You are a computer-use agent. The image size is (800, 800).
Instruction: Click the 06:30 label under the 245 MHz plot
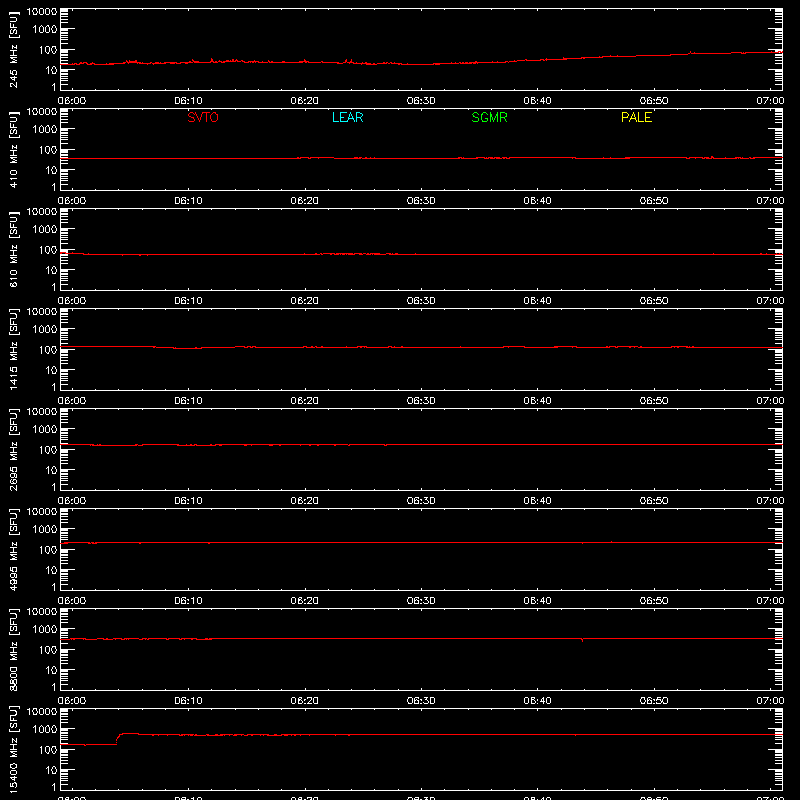click(421, 101)
